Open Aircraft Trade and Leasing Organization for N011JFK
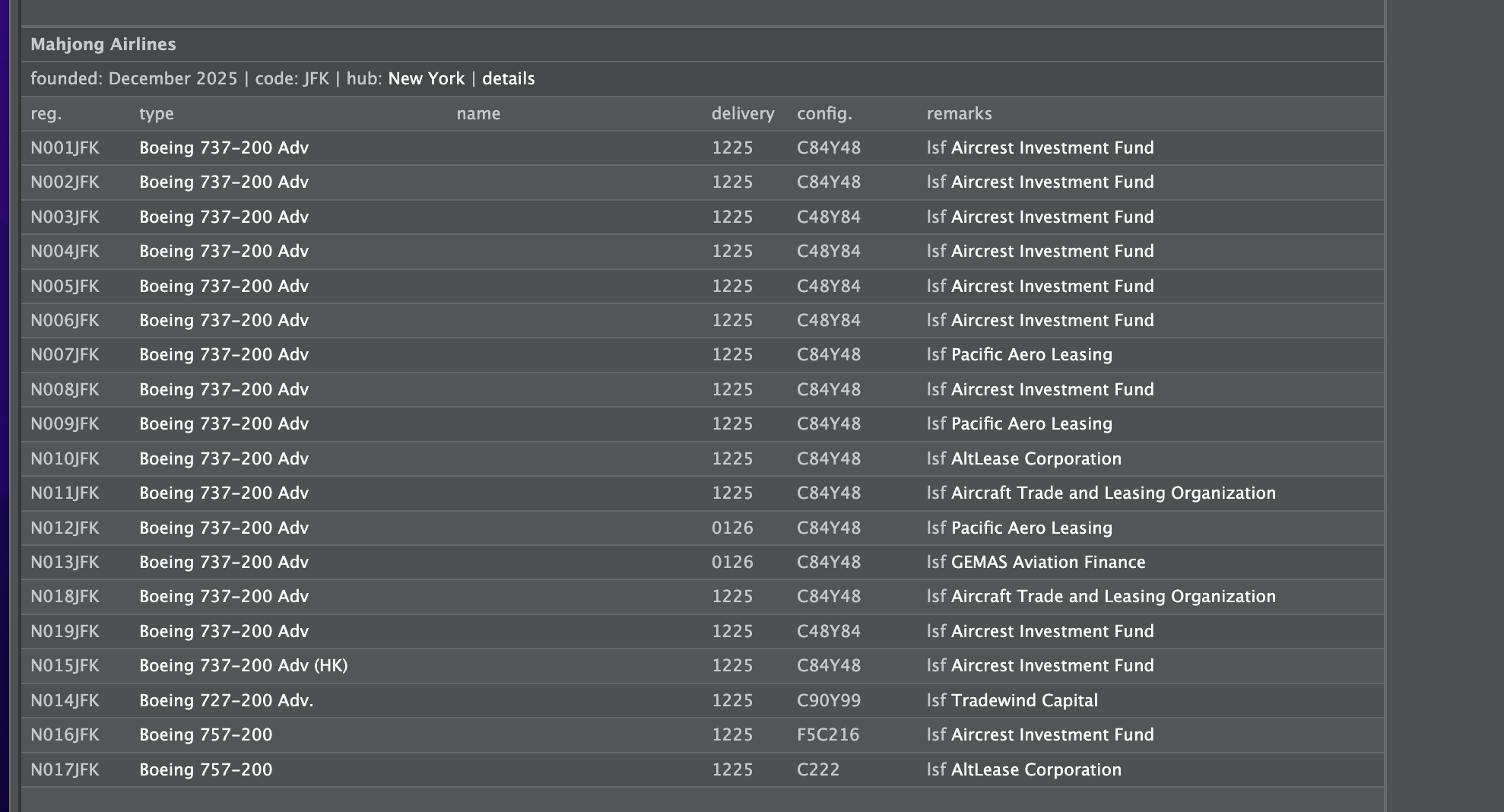This screenshot has width=1504, height=812. coord(1113,493)
